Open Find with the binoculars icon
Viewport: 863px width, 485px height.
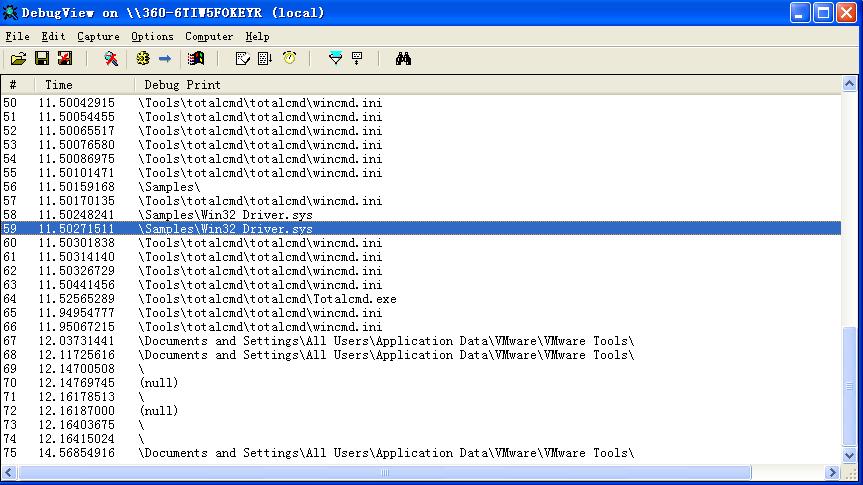[x=403, y=58]
